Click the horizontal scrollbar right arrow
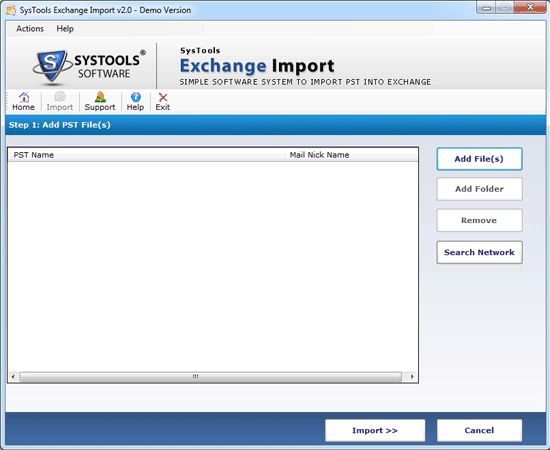The image size is (550, 450). point(412,377)
